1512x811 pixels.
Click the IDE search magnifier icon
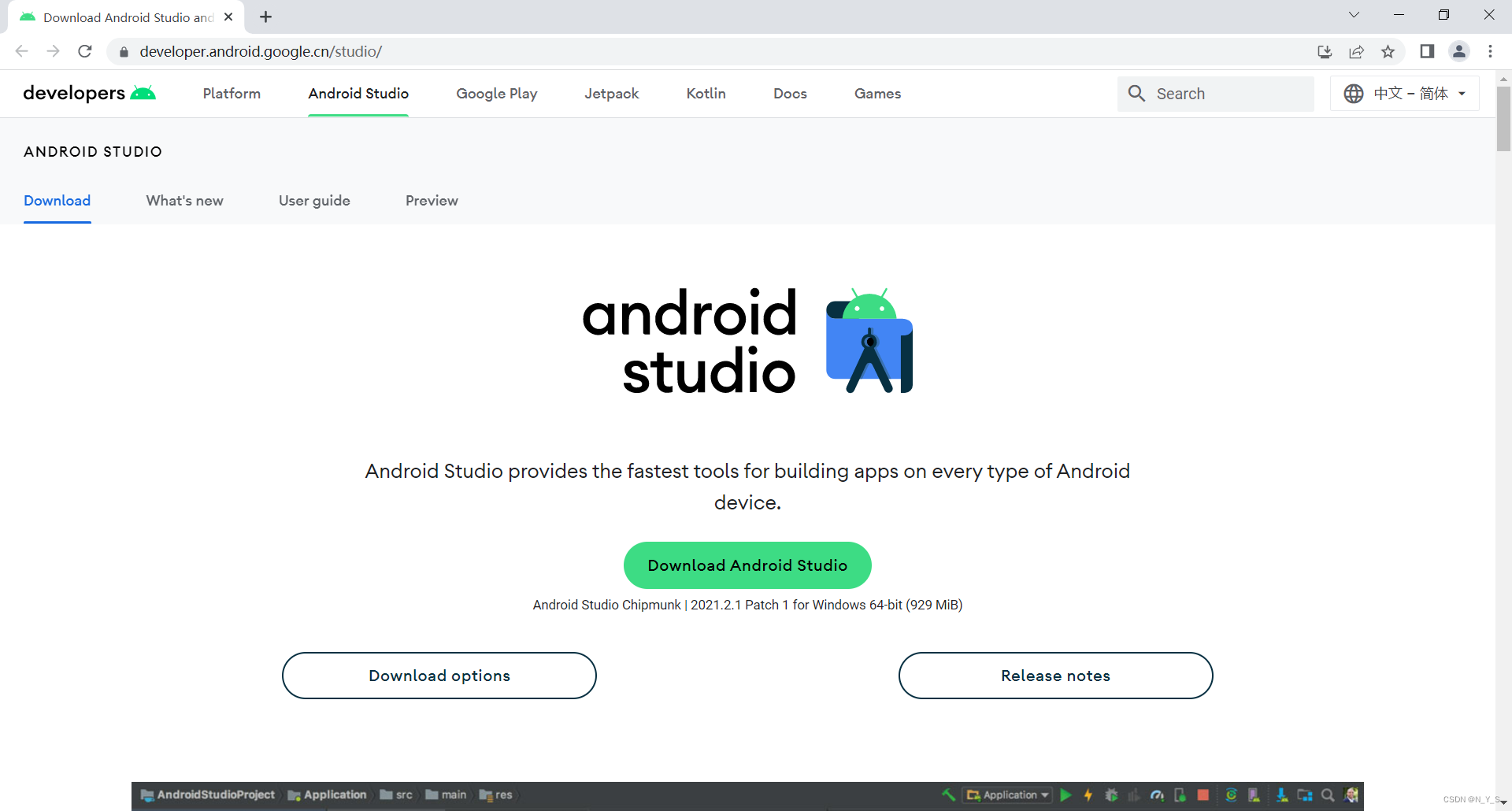click(1328, 795)
